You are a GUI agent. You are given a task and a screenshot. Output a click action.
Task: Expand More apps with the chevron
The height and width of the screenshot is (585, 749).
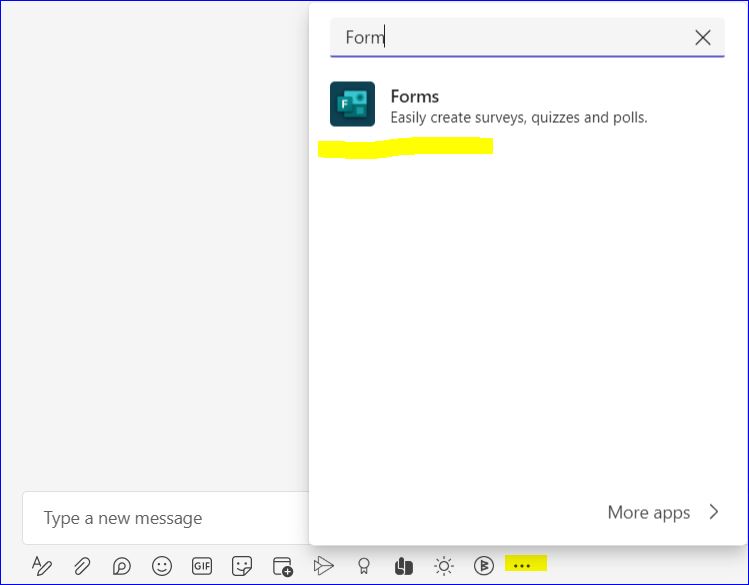click(x=714, y=512)
